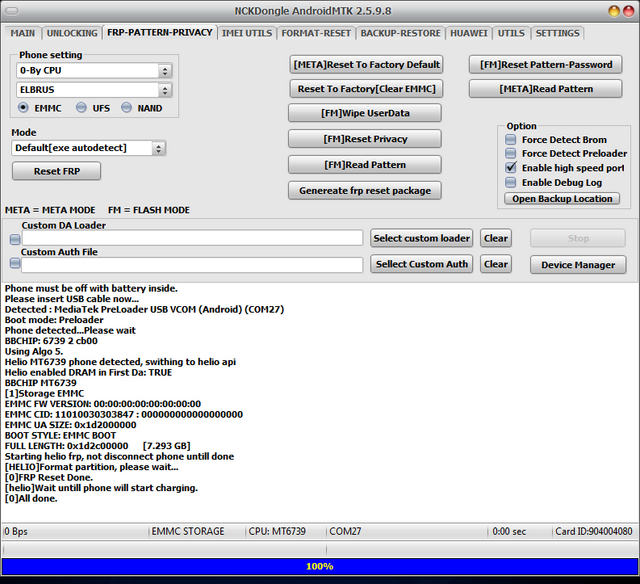Screen dimensions: 640x584
Task: Click [META]Reset To Factory Default
Action: 366,64
